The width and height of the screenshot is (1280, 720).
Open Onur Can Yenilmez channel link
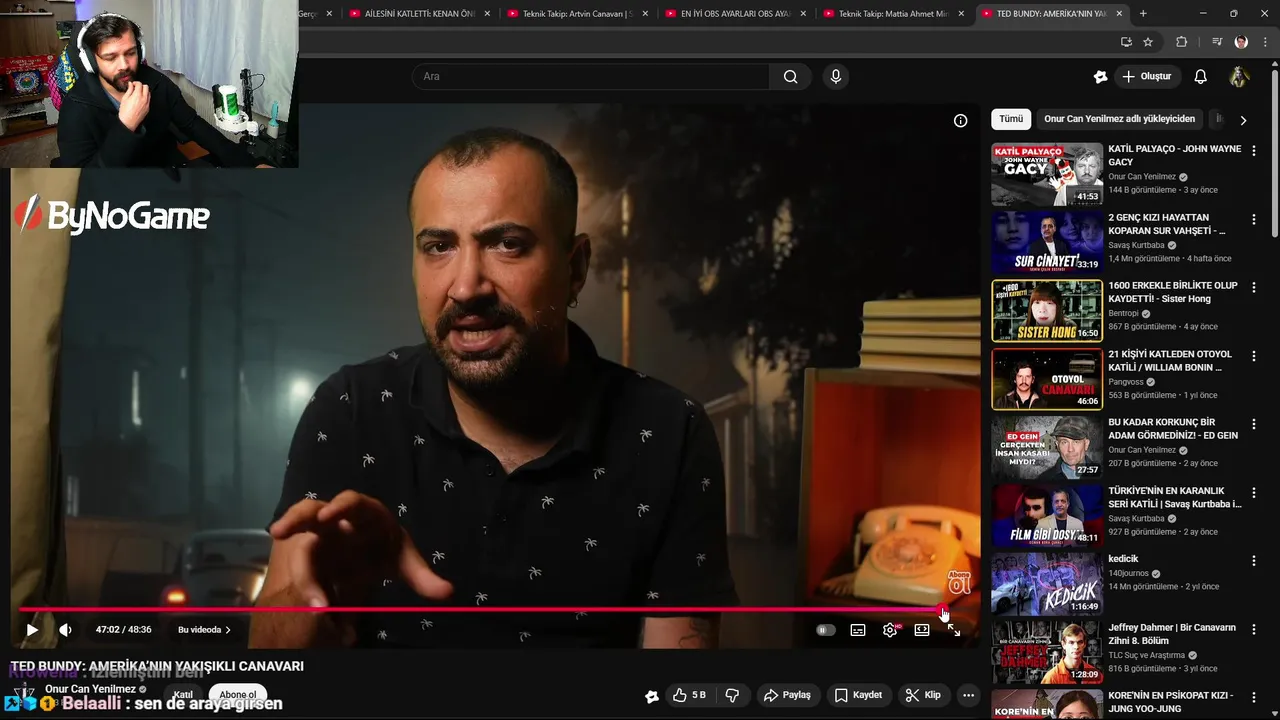click(90, 689)
